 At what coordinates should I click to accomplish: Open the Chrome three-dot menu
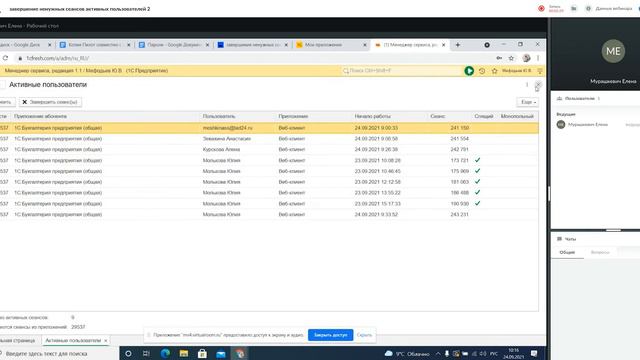pyautogui.click(x=538, y=58)
